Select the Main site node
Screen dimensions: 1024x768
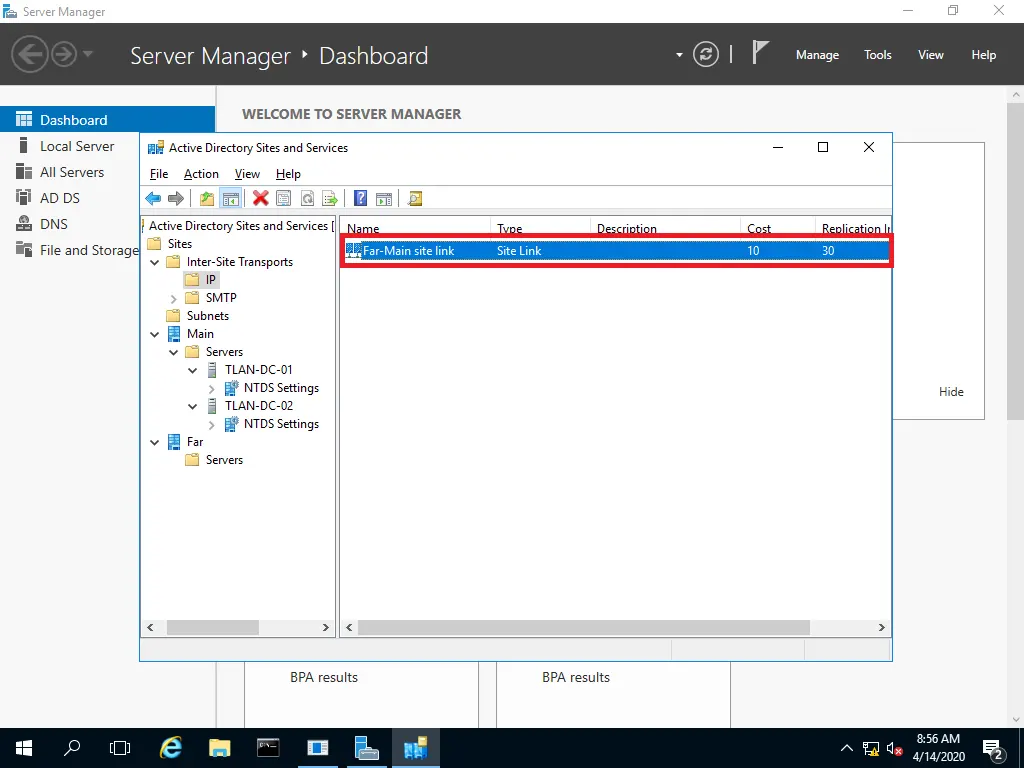click(200, 334)
